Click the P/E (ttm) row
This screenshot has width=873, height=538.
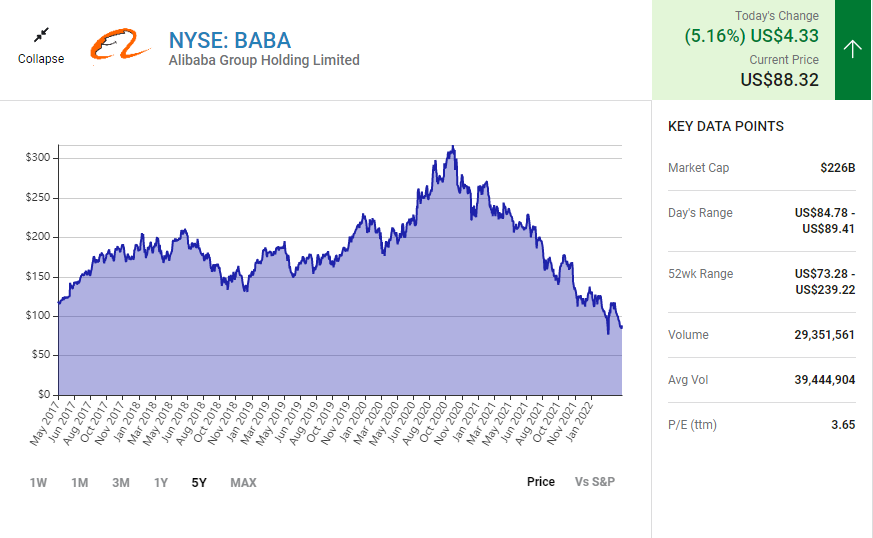761,425
